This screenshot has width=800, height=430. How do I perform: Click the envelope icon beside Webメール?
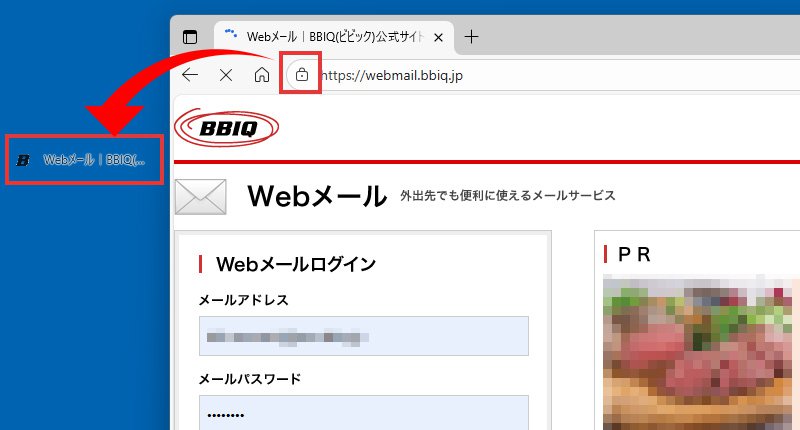tap(200, 197)
